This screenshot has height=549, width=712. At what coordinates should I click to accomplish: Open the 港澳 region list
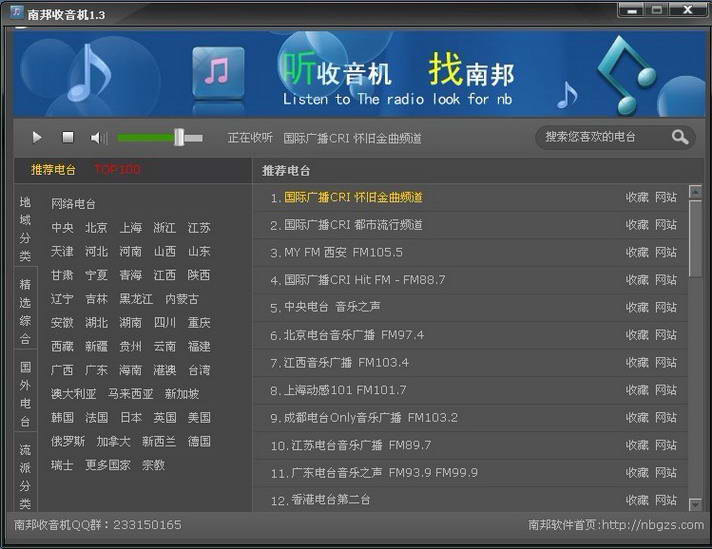click(165, 370)
